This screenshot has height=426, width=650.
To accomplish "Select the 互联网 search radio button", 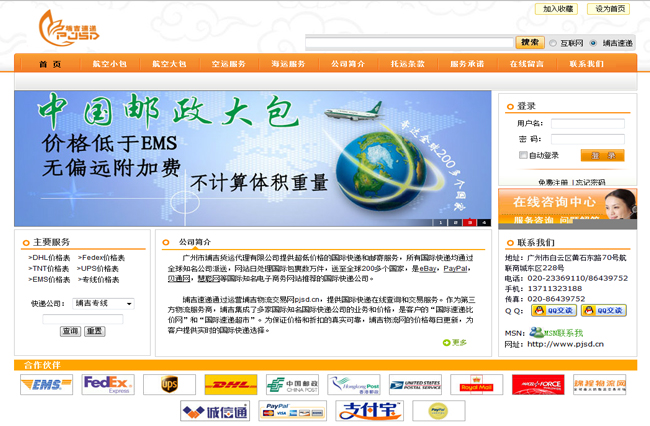I will coord(554,44).
